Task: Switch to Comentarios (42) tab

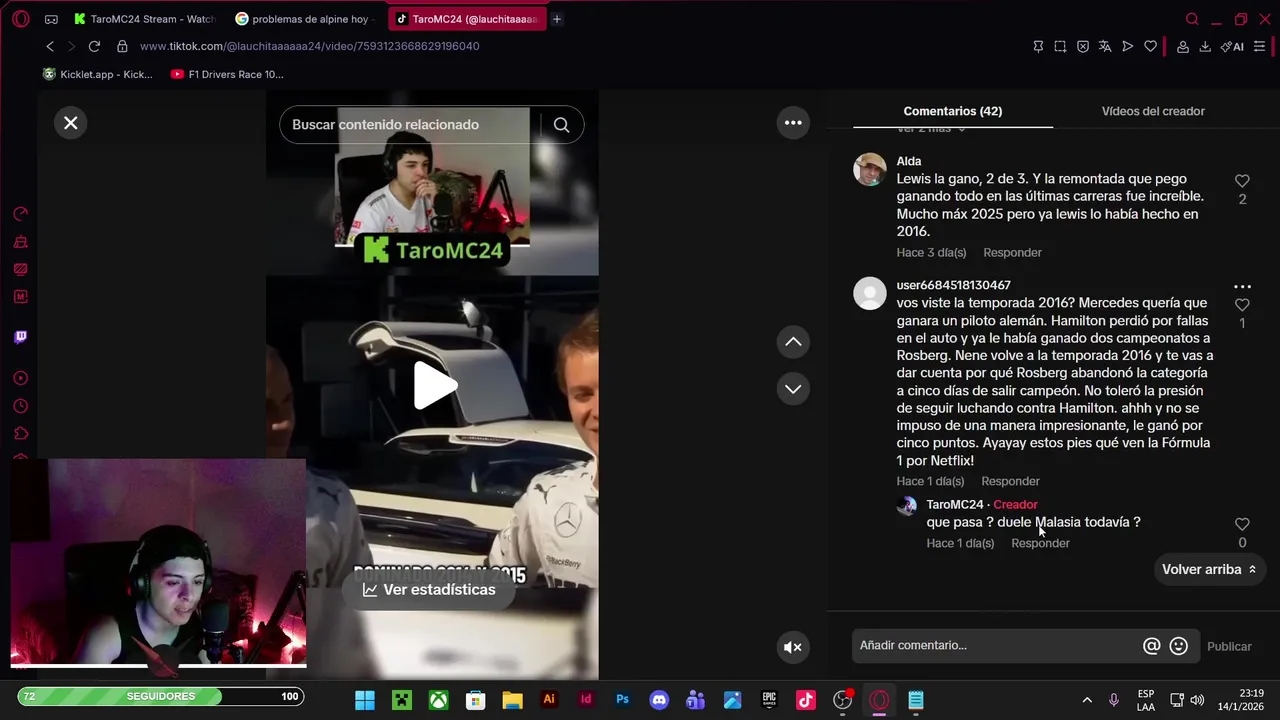Action: pos(952,111)
